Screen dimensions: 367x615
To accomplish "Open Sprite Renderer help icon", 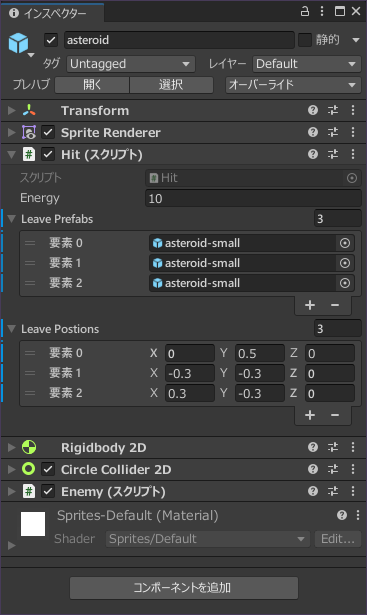I will click(313, 132).
